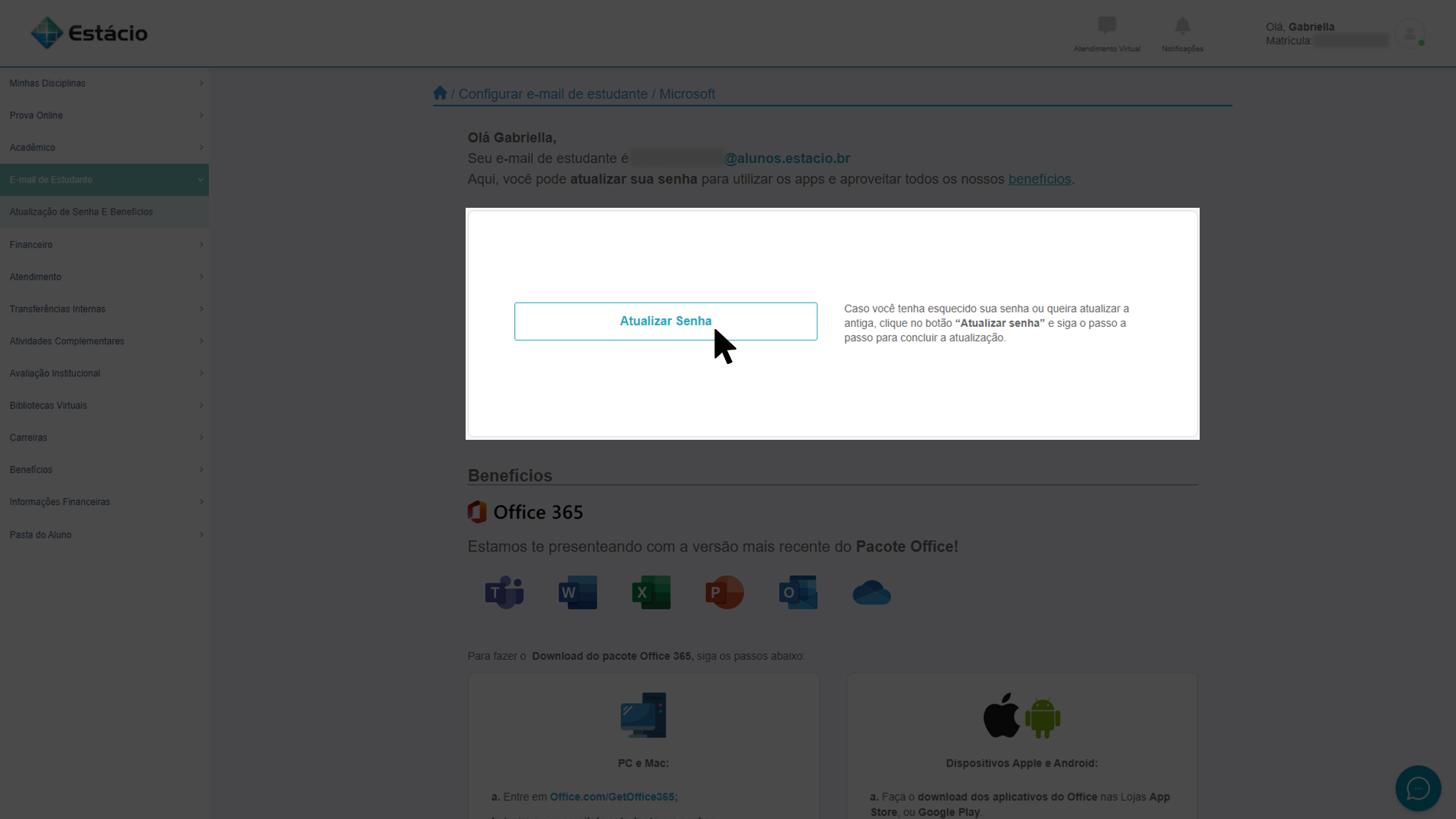Click the Estácio logo
Viewport: 1456px width, 819px height.
[89, 33]
